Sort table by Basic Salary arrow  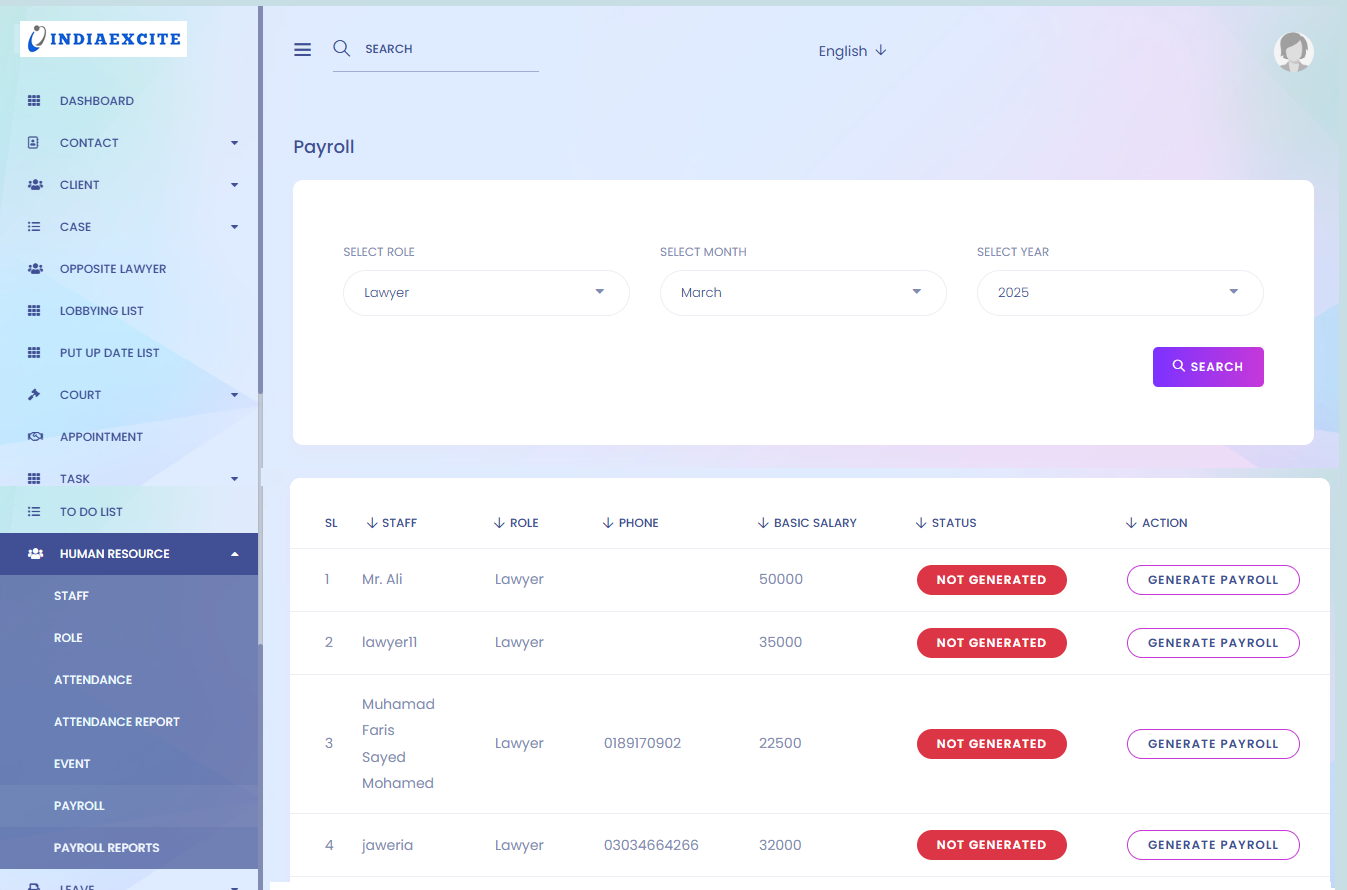pos(764,523)
